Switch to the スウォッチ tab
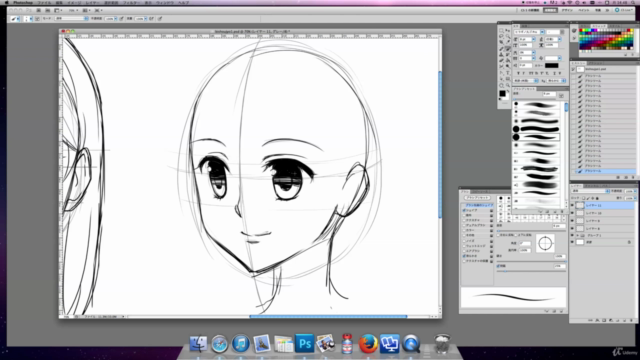Viewport: 640px width, 360px height. pos(599,26)
